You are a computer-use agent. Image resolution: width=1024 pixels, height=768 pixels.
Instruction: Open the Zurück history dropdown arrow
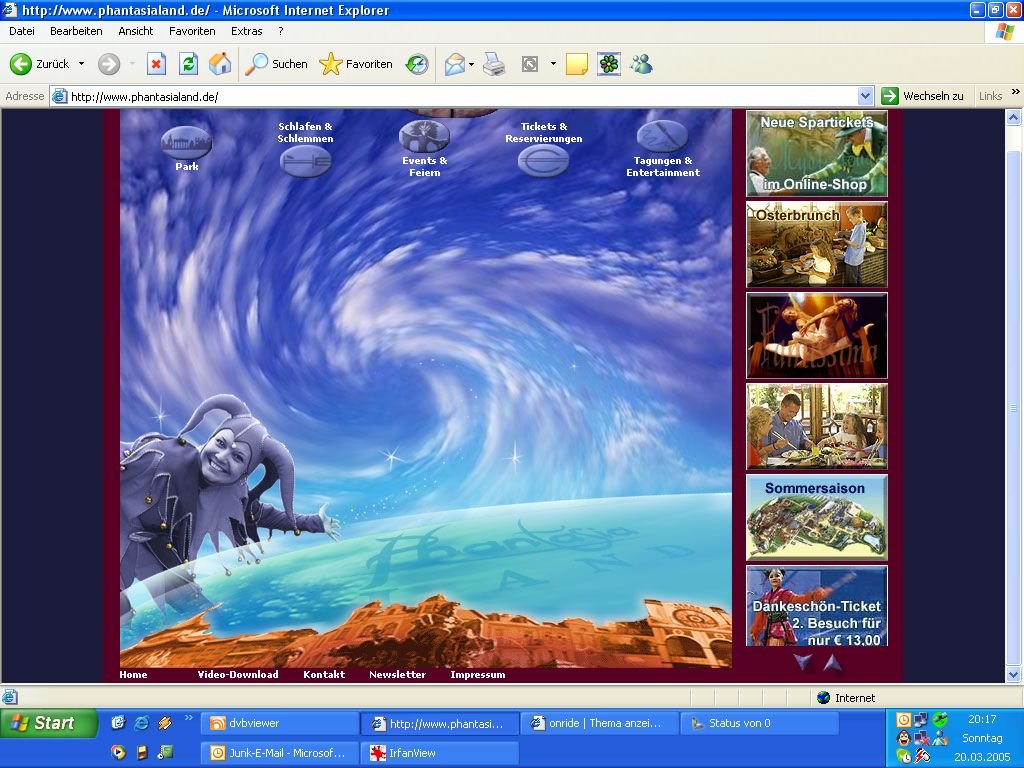click(x=82, y=64)
